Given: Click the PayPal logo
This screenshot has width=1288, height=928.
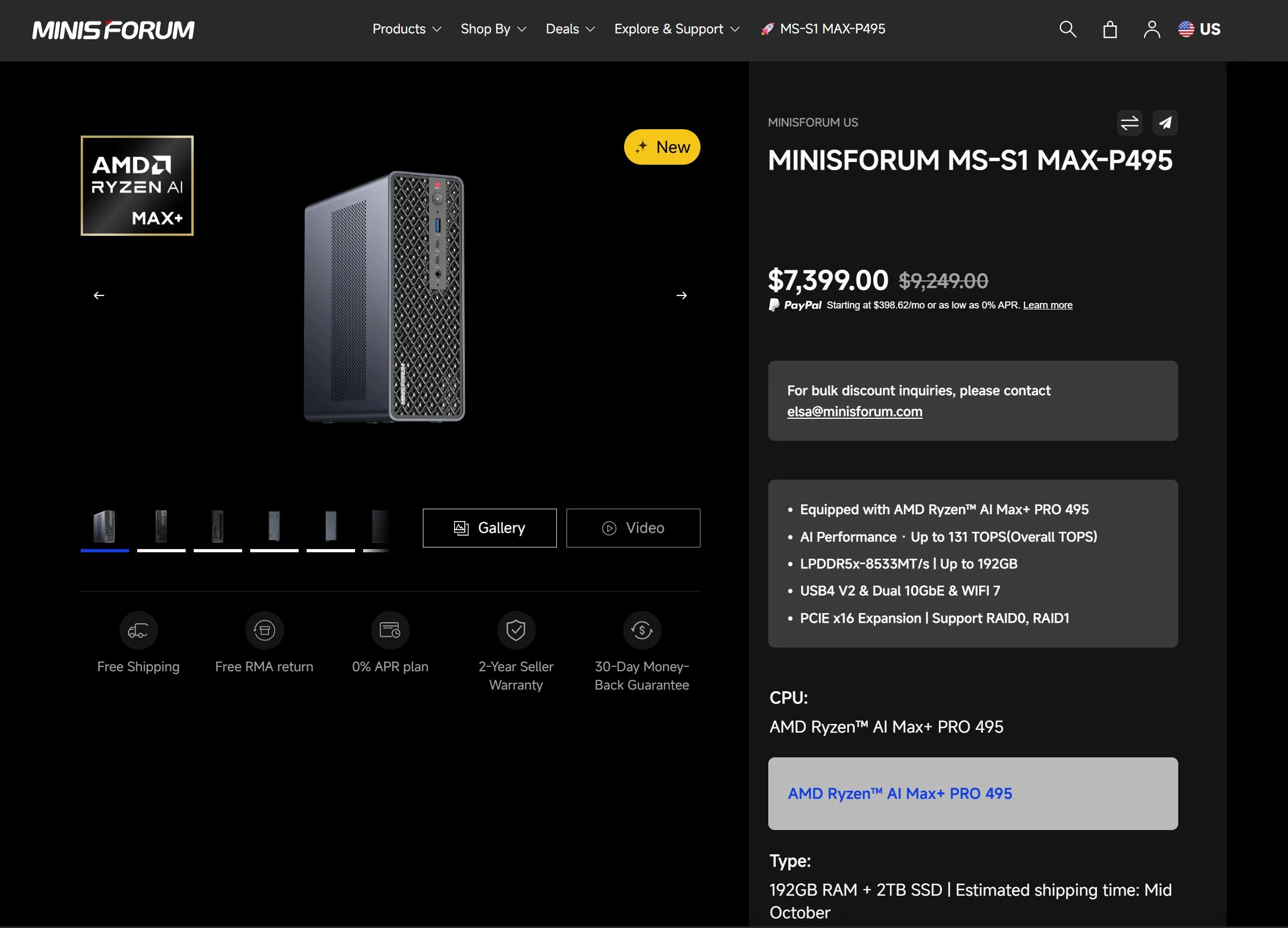Looking at the screenshot, I should pos(795,305).
